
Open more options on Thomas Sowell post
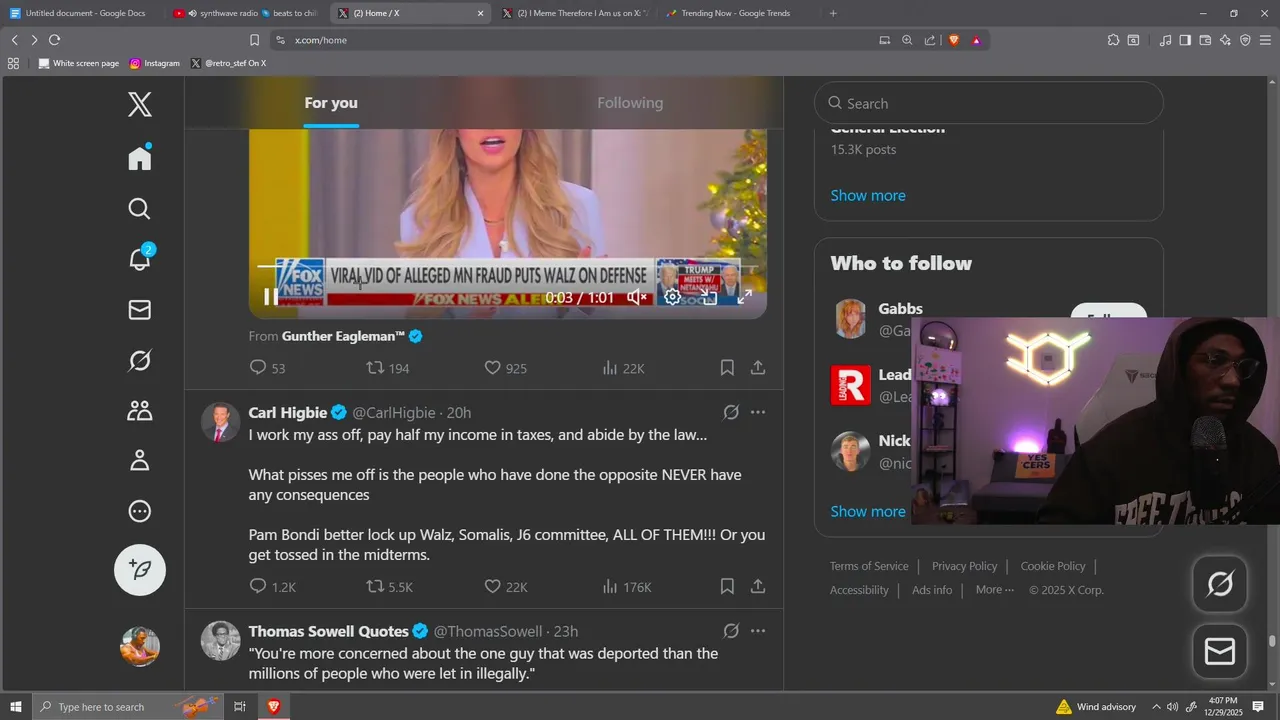[x=758, y=631]
